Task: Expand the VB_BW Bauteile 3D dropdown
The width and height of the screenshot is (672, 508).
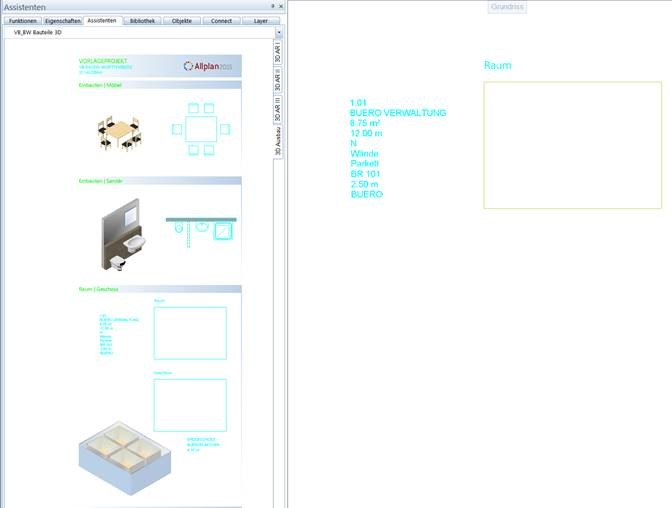Action: click(278, 33)
